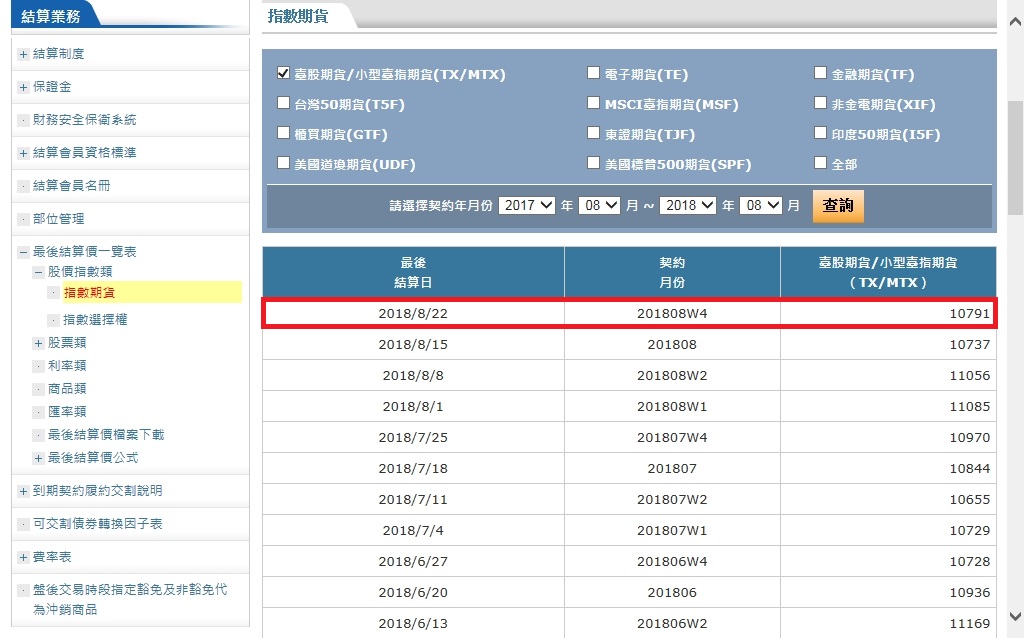The width and height of the screenshot is (1024, 638).
Task: Check the 非金電期貨(XIF) checkbox
Action: pyautogui.click(x=820, y=103)
